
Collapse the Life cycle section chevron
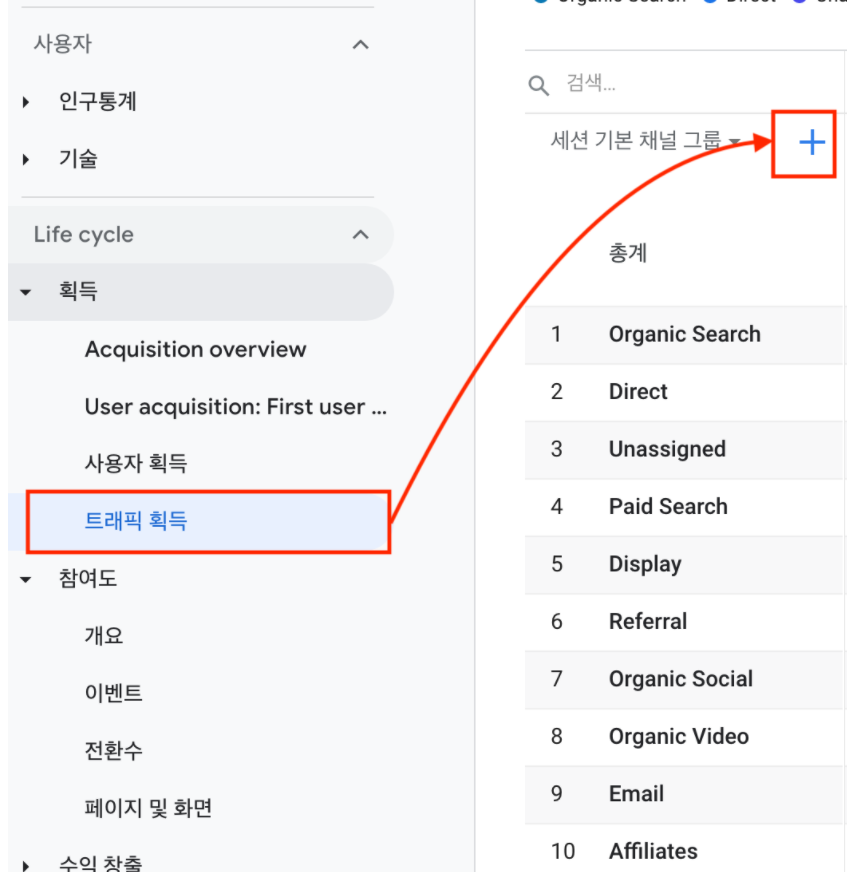[x=361, y=234]
